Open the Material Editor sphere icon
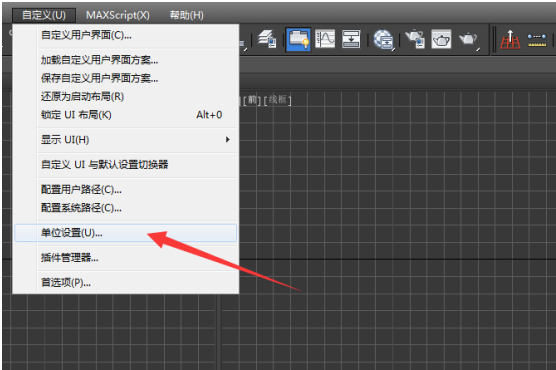Image resolution: width=556 pixels, height=370 pixels. [x=383, y=39]
